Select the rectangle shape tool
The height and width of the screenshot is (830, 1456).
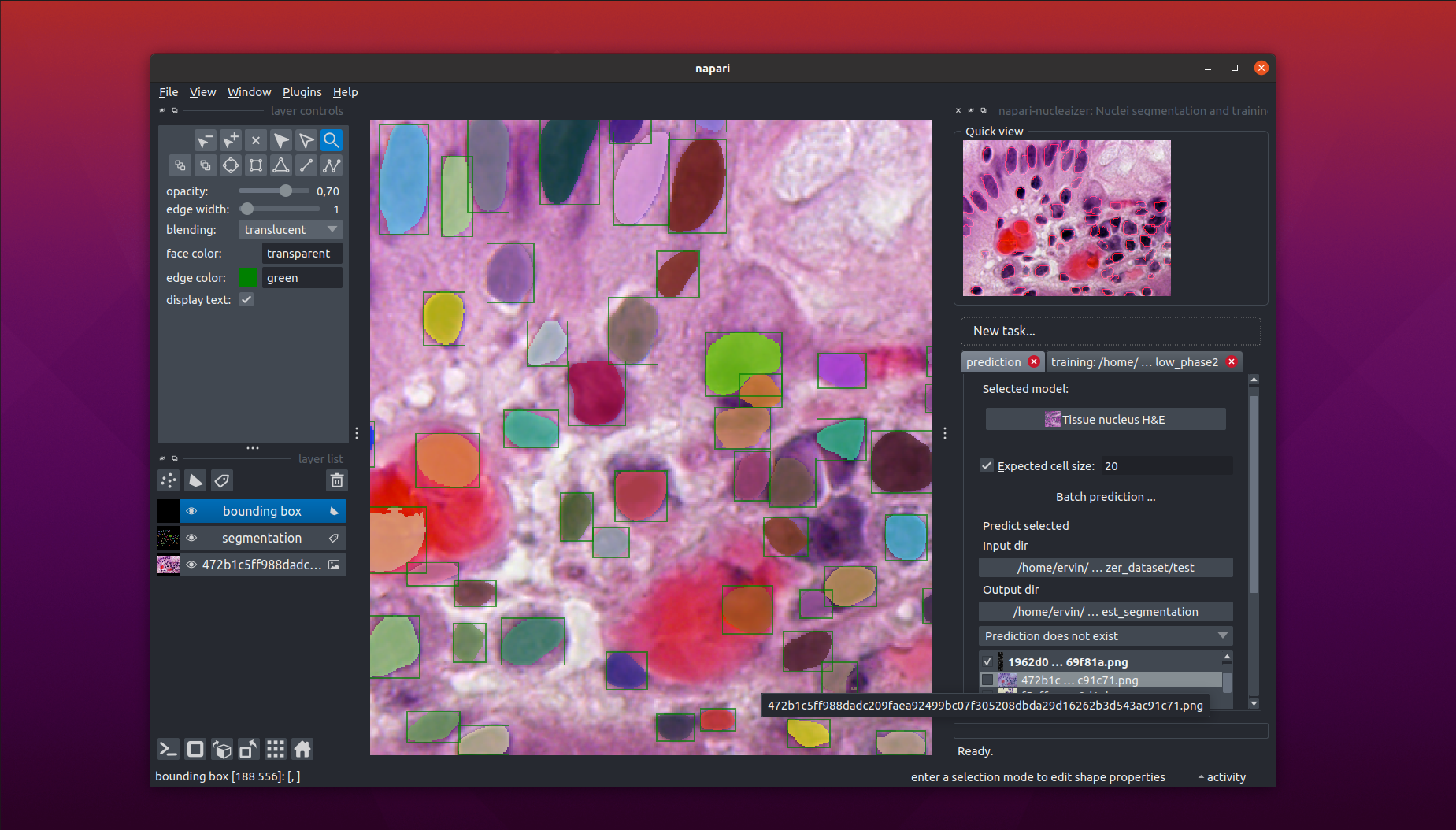(256, 165)
